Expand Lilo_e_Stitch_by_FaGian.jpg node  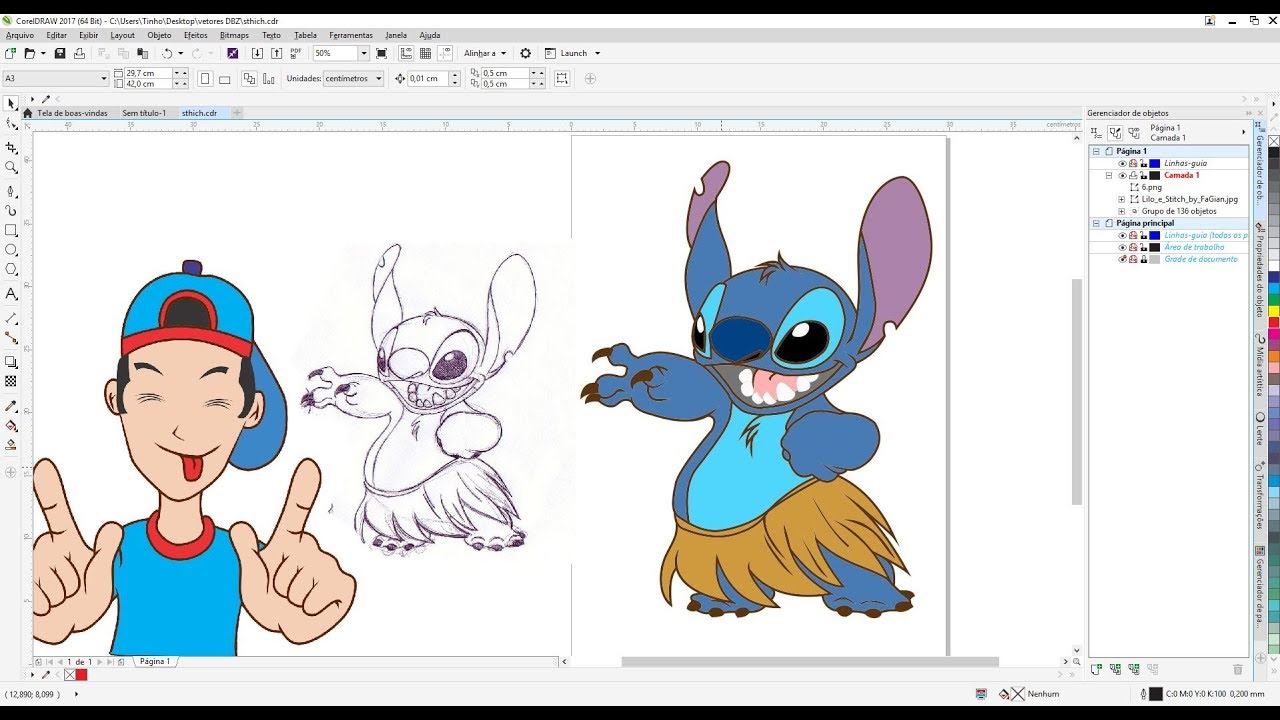point(1121,199)
